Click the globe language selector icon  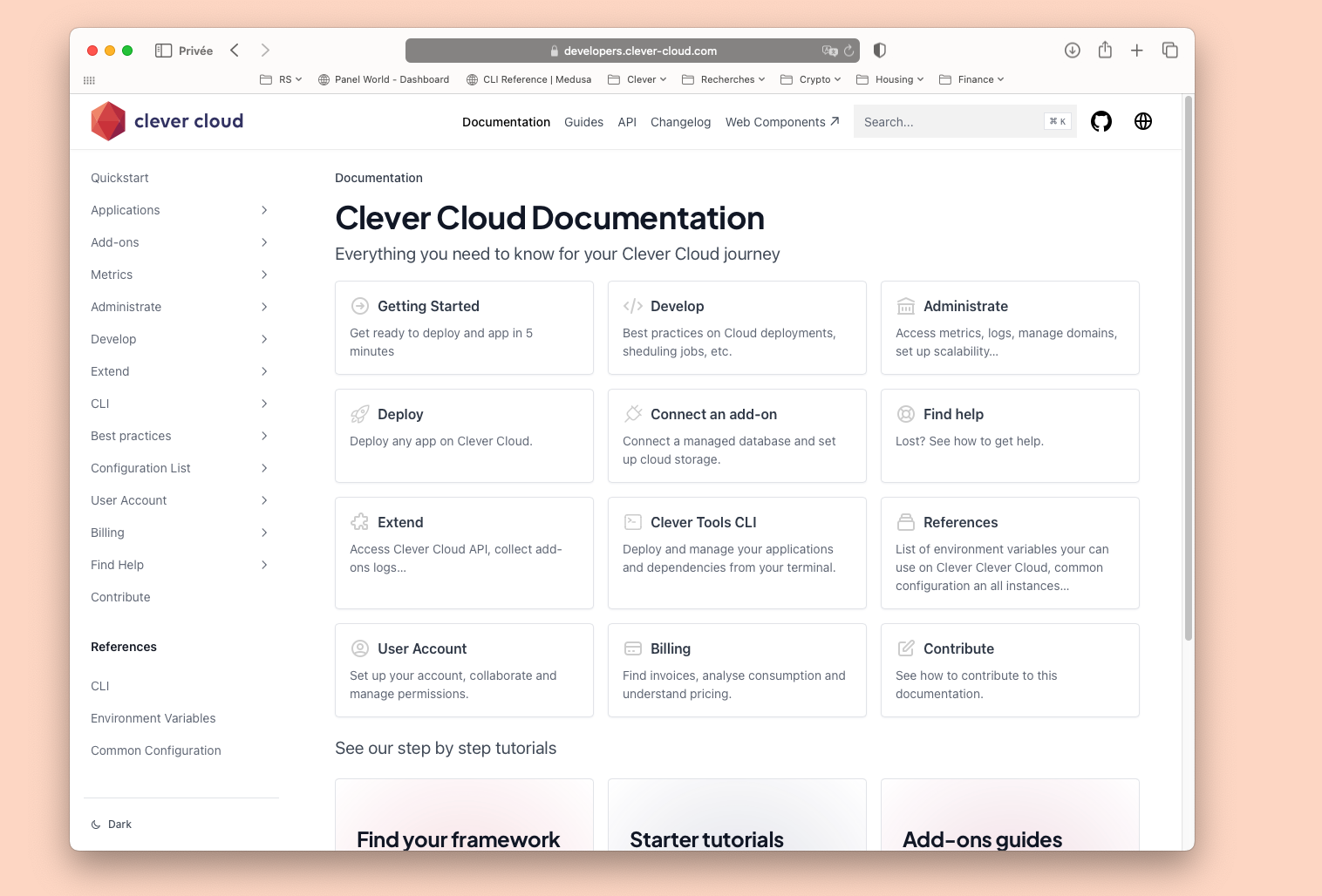1143,122
